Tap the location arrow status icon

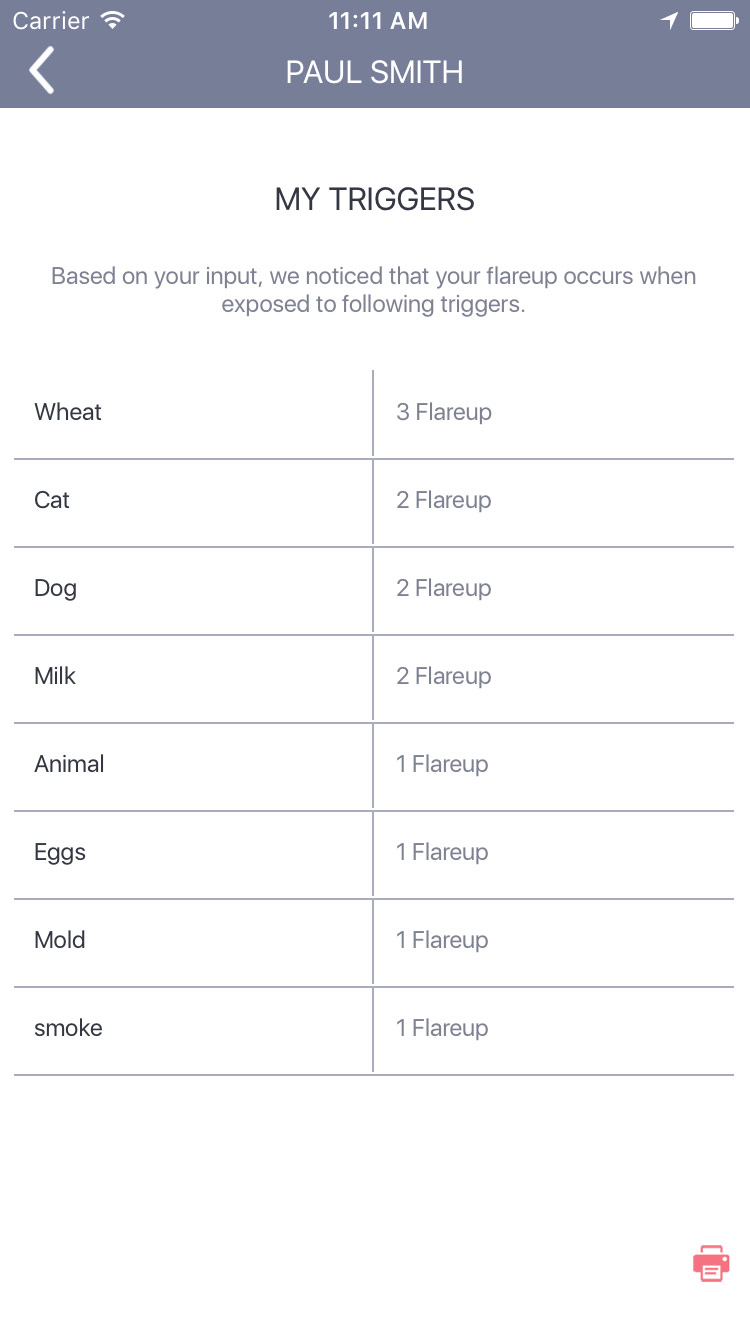(x=669, y=20)
